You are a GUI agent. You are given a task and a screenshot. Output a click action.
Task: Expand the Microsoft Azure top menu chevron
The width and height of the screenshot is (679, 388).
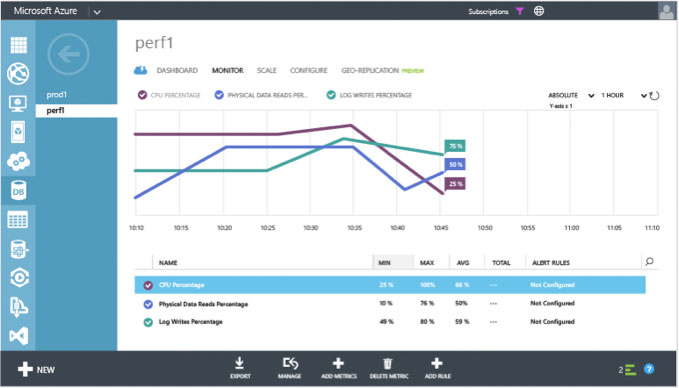pos(97,12)
